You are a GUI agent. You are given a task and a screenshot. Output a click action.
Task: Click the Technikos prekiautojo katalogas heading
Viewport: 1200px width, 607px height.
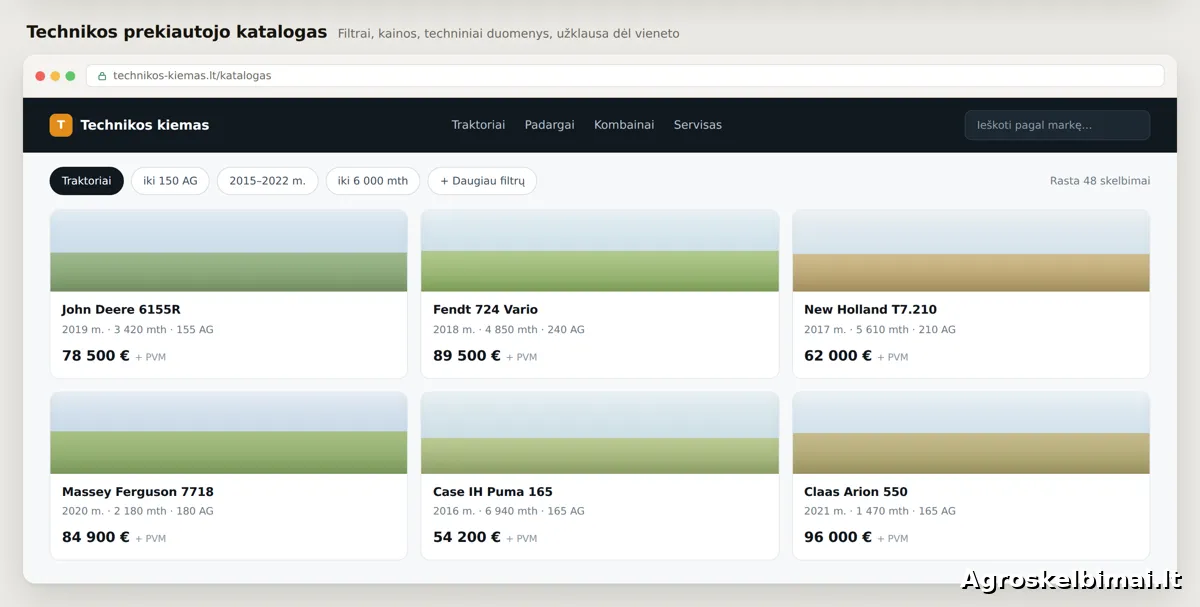pyautogui.click(x=177, y=32)
